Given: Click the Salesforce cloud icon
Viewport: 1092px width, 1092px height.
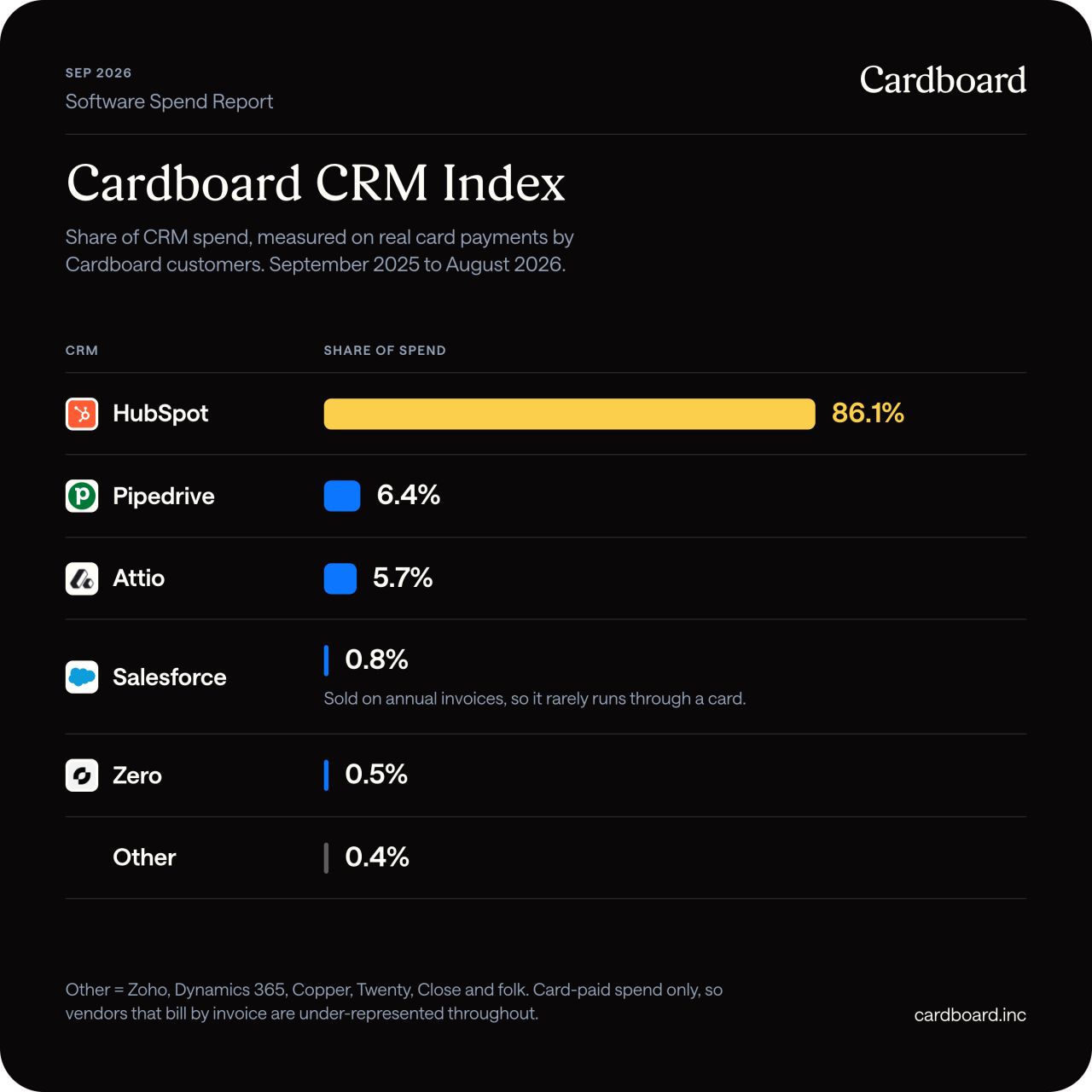Looking at the screenshot, I should tap(82, 677).
